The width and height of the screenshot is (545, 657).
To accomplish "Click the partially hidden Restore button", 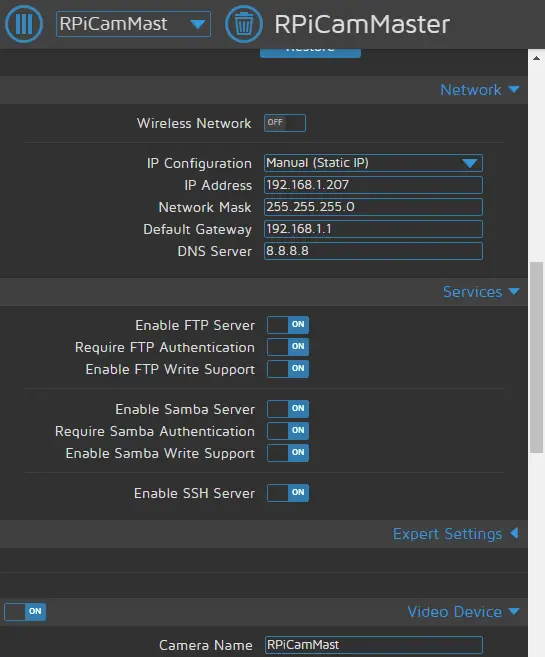I will [x=310, y=53].
